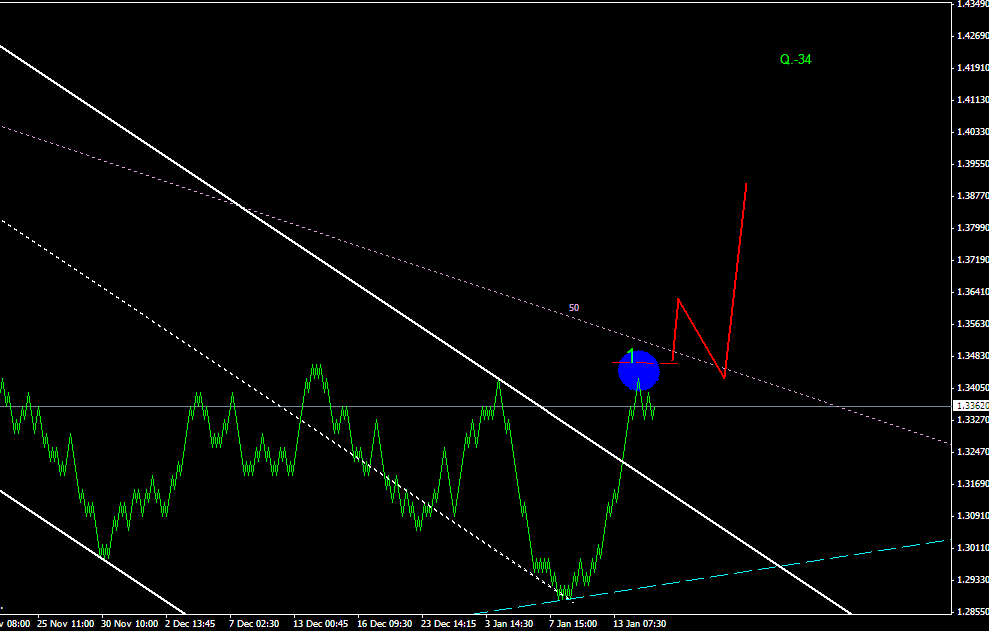Click price axis value 1.40330
The image size is (989, 631).
pos(972,131)
